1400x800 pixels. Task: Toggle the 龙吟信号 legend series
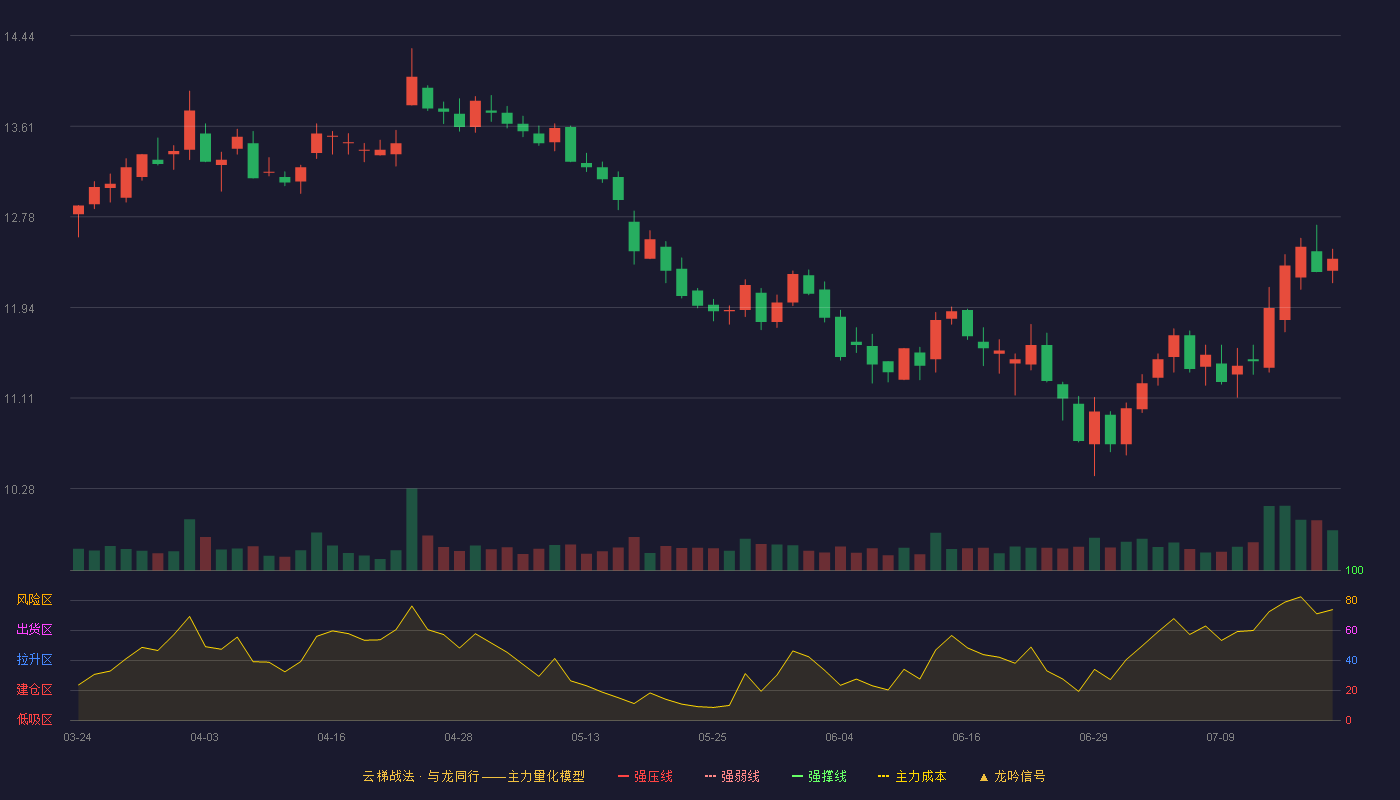[1012, 776]
